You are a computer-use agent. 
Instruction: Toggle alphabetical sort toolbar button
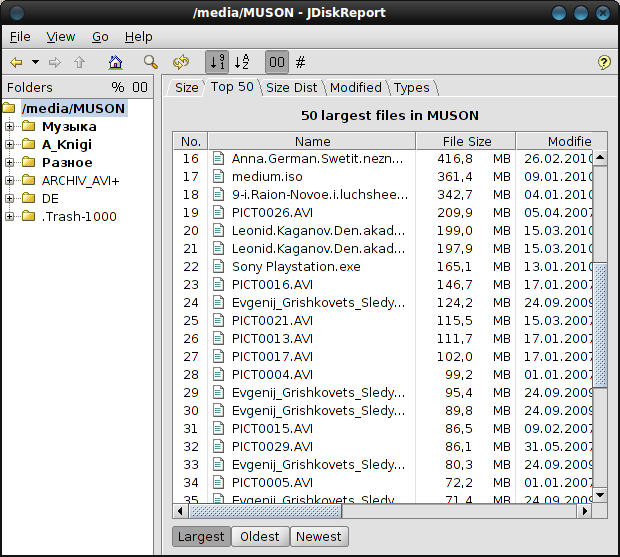pos(242,62)
